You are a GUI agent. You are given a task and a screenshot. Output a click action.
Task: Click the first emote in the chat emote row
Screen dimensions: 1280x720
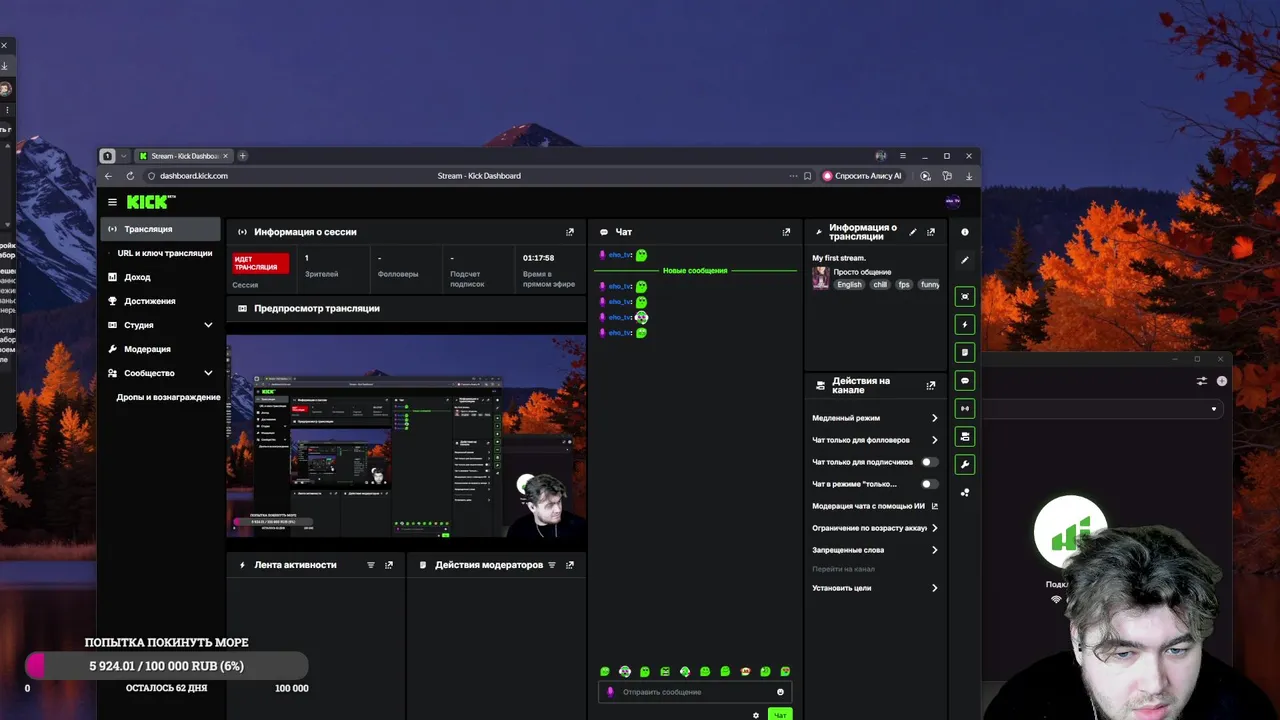coord(605,672)
